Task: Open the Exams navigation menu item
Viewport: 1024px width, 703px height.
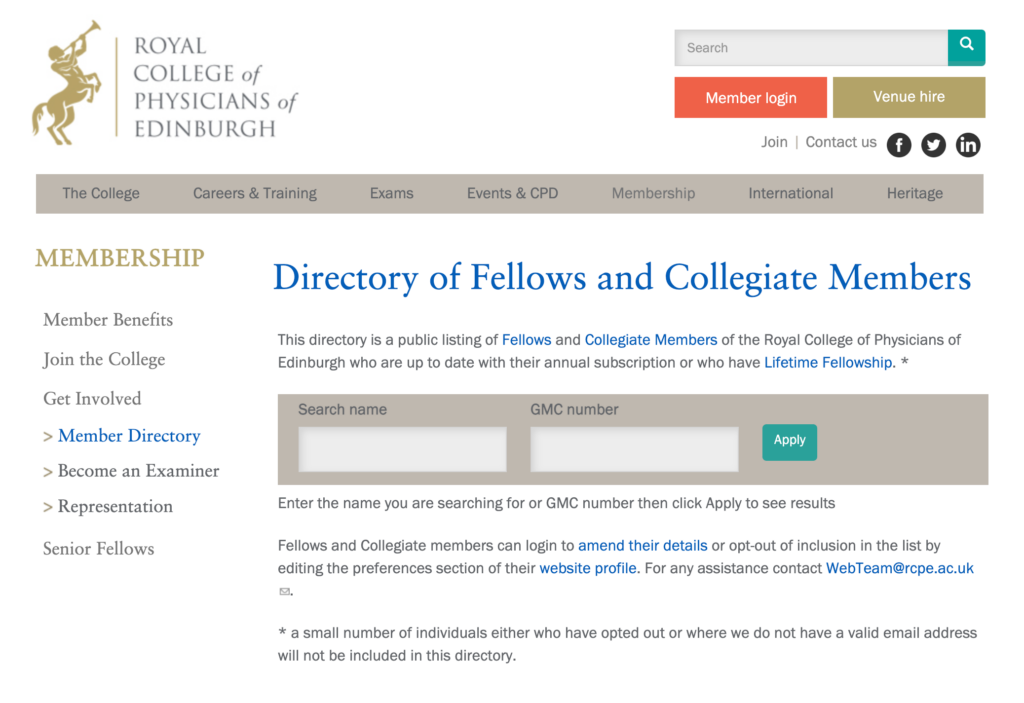Action: pyautogui.click(x=391, y=193)
